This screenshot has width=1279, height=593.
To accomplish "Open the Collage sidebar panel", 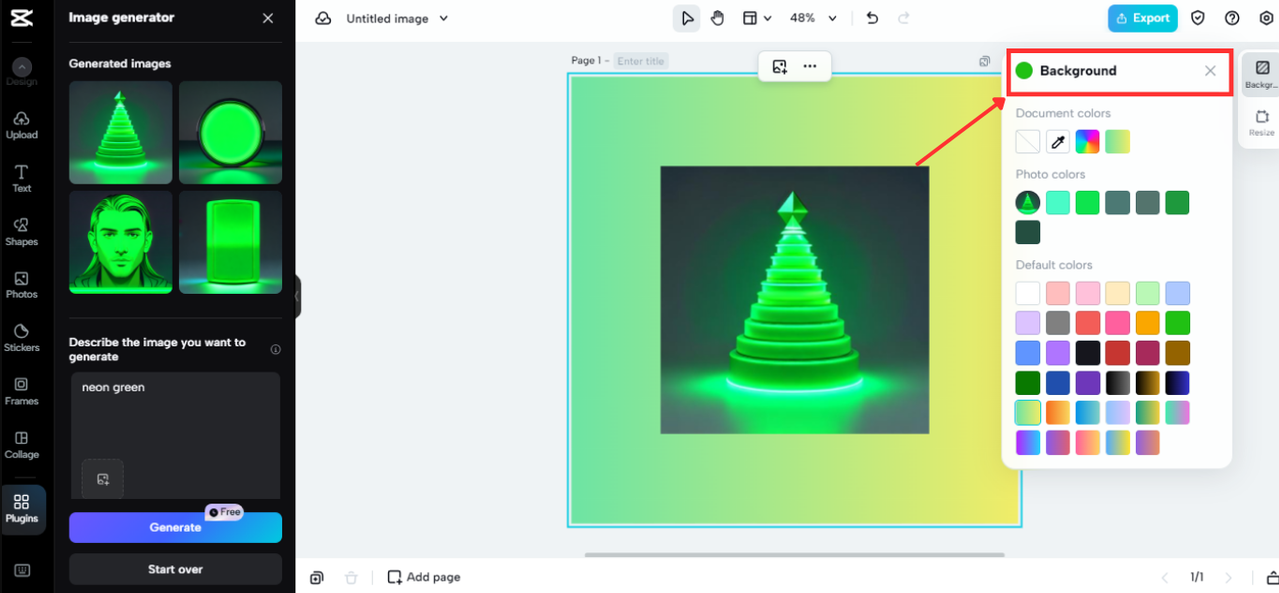I will tap(22, 444).
